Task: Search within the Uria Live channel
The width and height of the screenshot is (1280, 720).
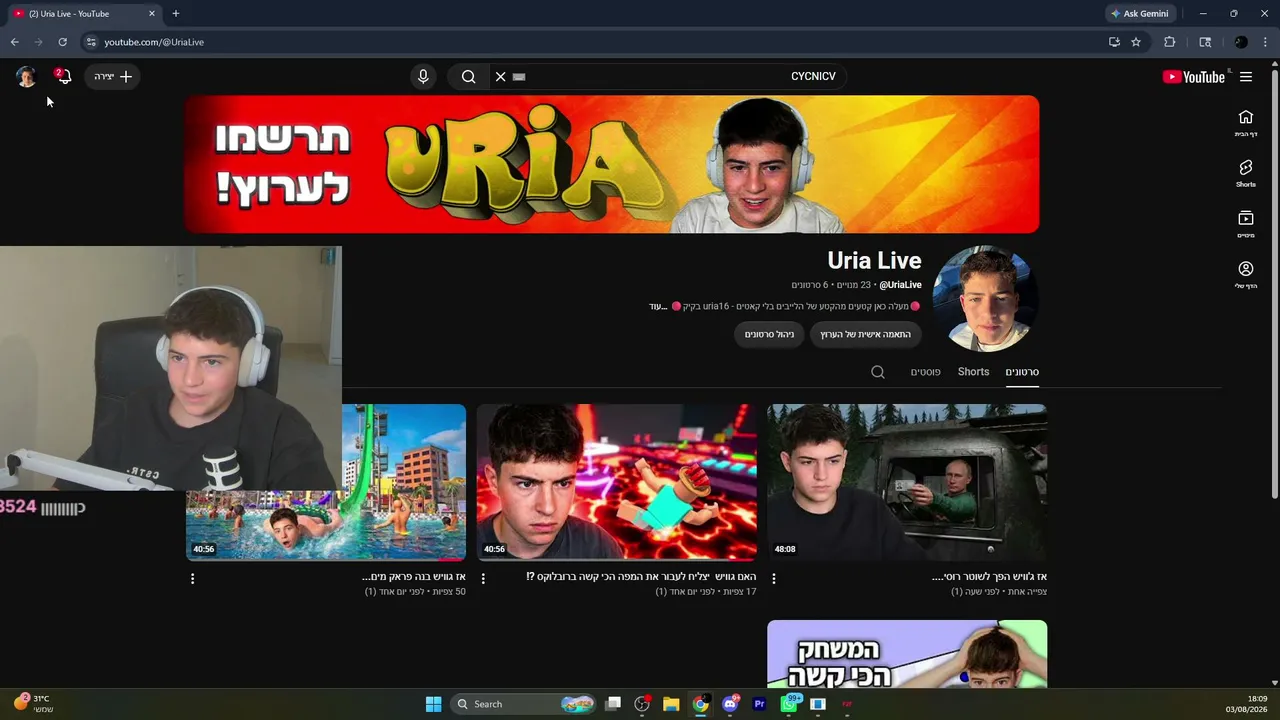Action: [878, 372]
